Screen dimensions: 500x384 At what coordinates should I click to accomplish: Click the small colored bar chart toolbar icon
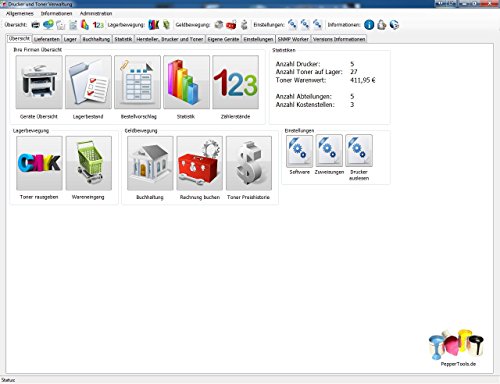click(85, 25)
